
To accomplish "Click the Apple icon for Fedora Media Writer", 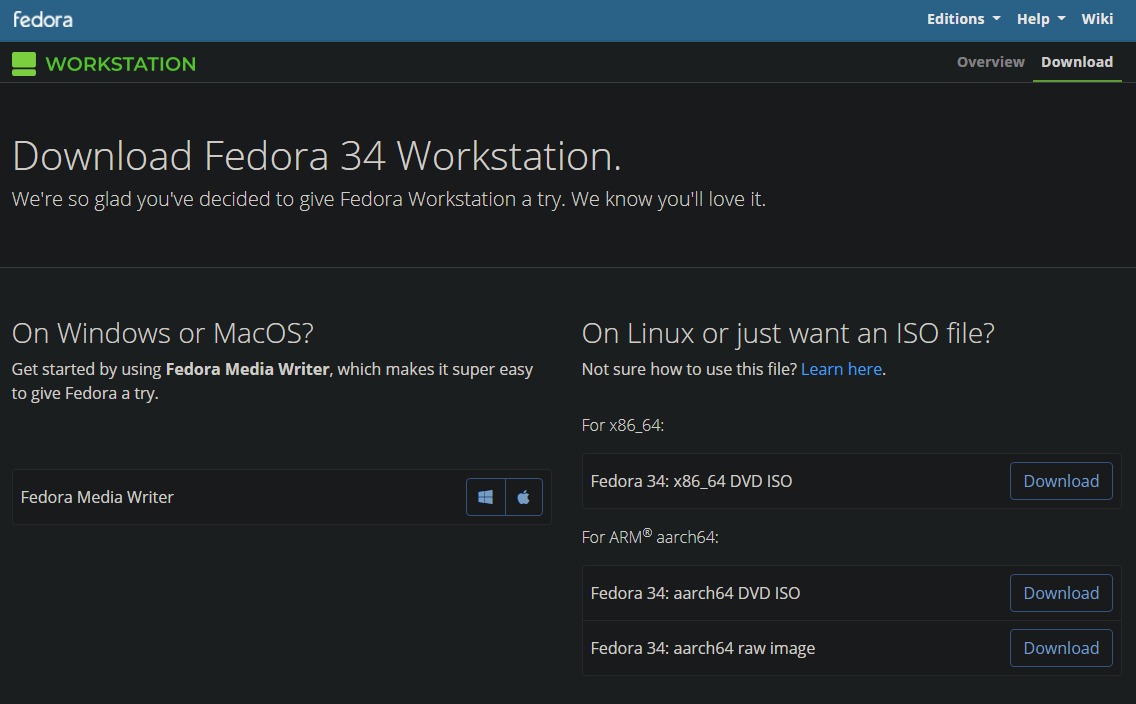I will click(524, 496).
